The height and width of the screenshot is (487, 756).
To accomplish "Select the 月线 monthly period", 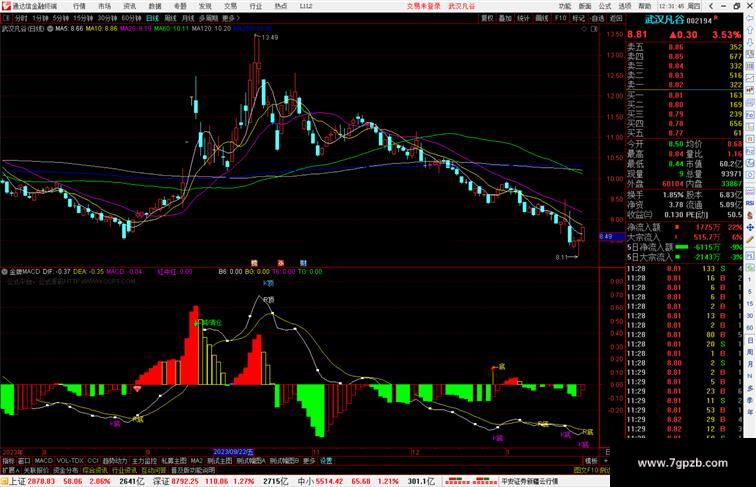I will (x=188, y=18).
